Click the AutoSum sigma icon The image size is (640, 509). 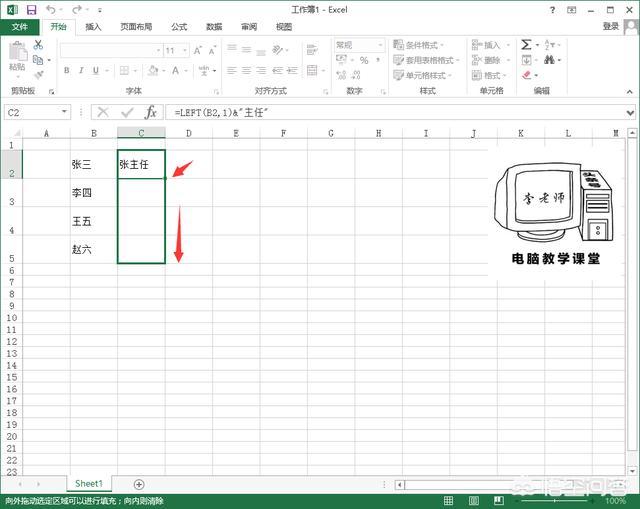pos(526,45)
